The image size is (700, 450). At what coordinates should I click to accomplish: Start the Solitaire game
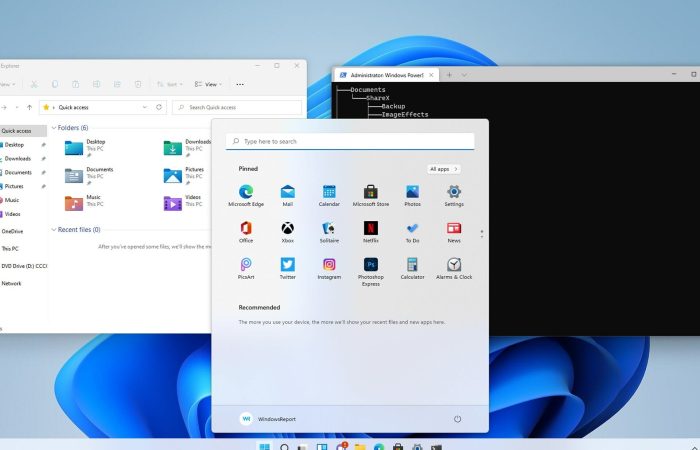click(329, 232)
